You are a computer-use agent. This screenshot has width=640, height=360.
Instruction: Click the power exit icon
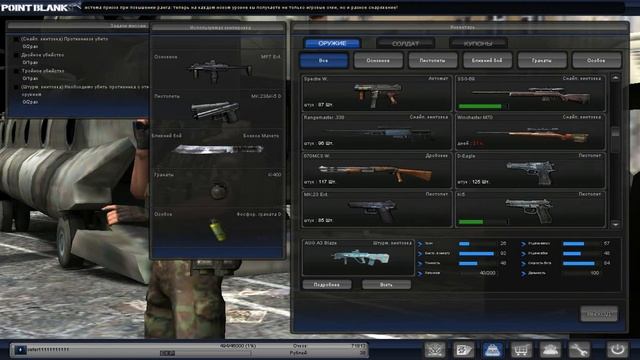pyautogui.click(x=618, y=350)
